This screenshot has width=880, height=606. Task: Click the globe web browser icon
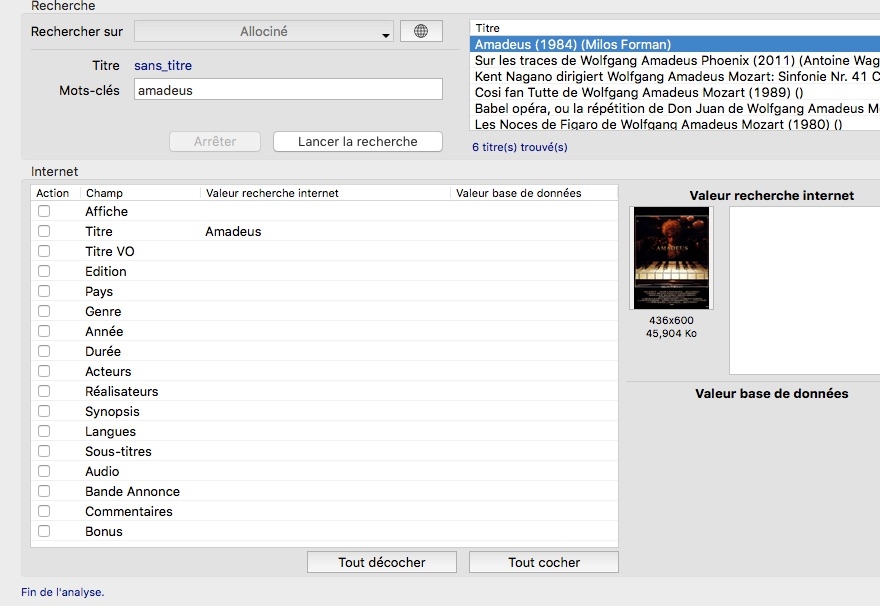(x=421, y=32)
